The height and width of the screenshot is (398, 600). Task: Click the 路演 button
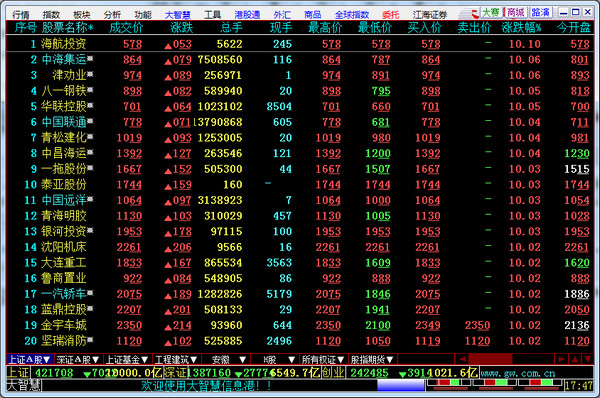[541, 12]
